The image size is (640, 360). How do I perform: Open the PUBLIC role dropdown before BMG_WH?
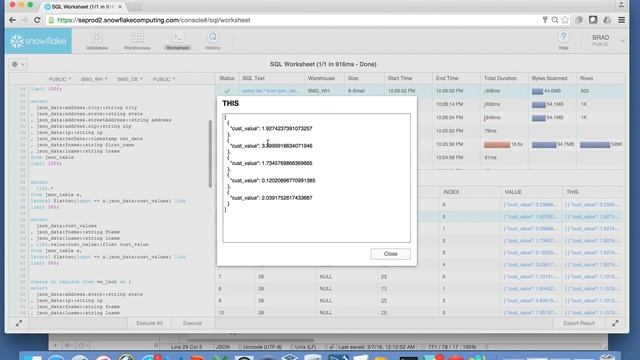coord(60,79)
